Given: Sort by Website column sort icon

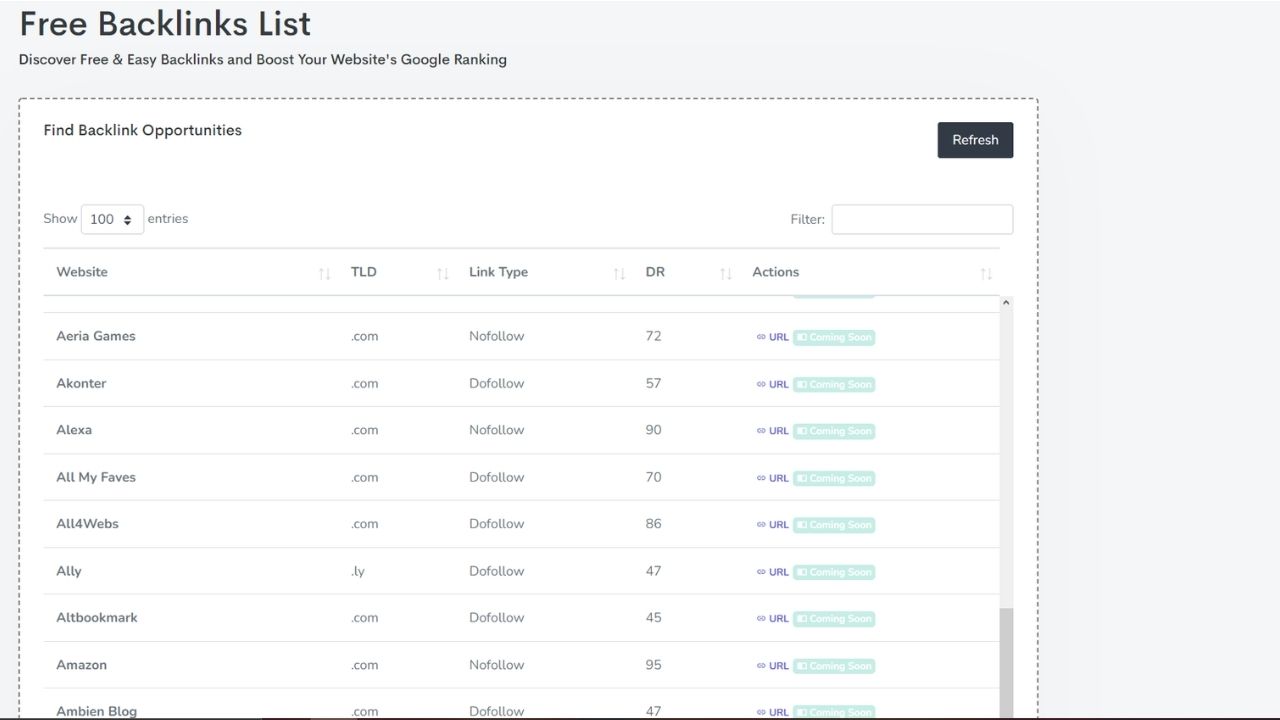Looking at the screenshot, I should pyautogui.click(x=324, y=273).
